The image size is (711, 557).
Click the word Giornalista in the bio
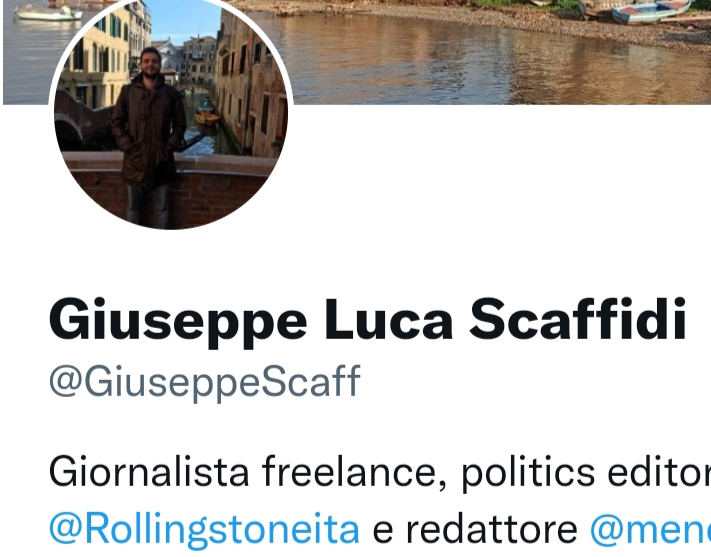(149, 472)
